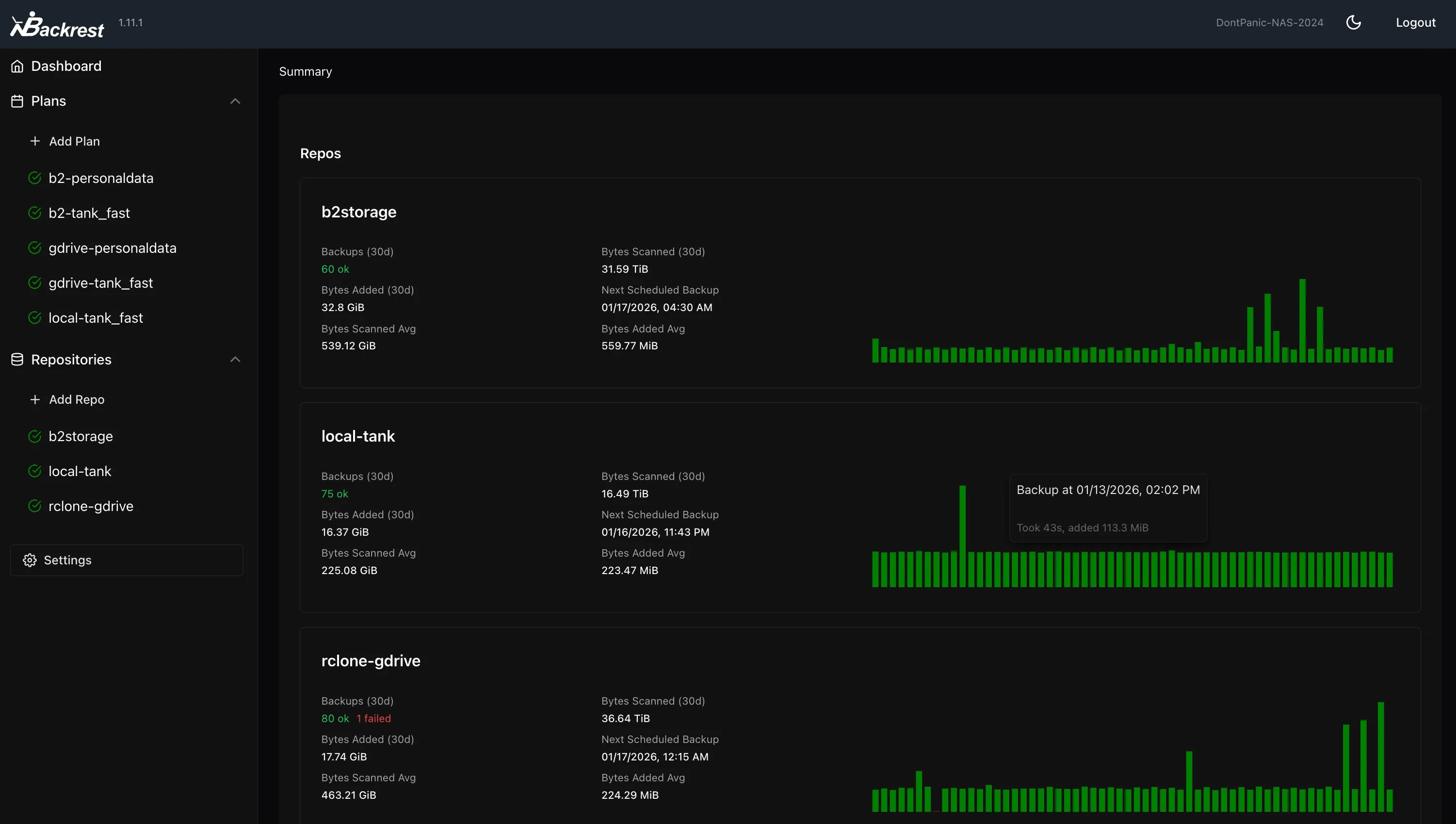1456x824 pixels.
Task: Click the 31.59 TiB bytes scanned value
Action: click(x=625, y=269)
